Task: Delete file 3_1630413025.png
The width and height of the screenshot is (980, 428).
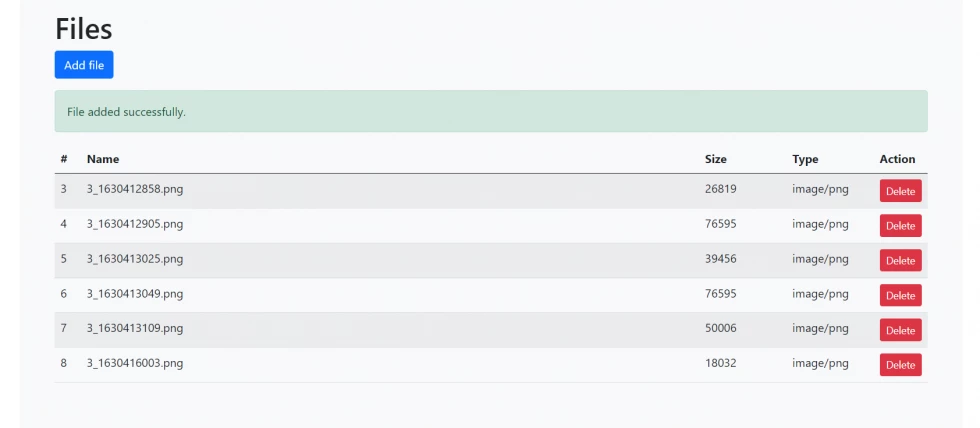Action: click(x=900, y=261)
